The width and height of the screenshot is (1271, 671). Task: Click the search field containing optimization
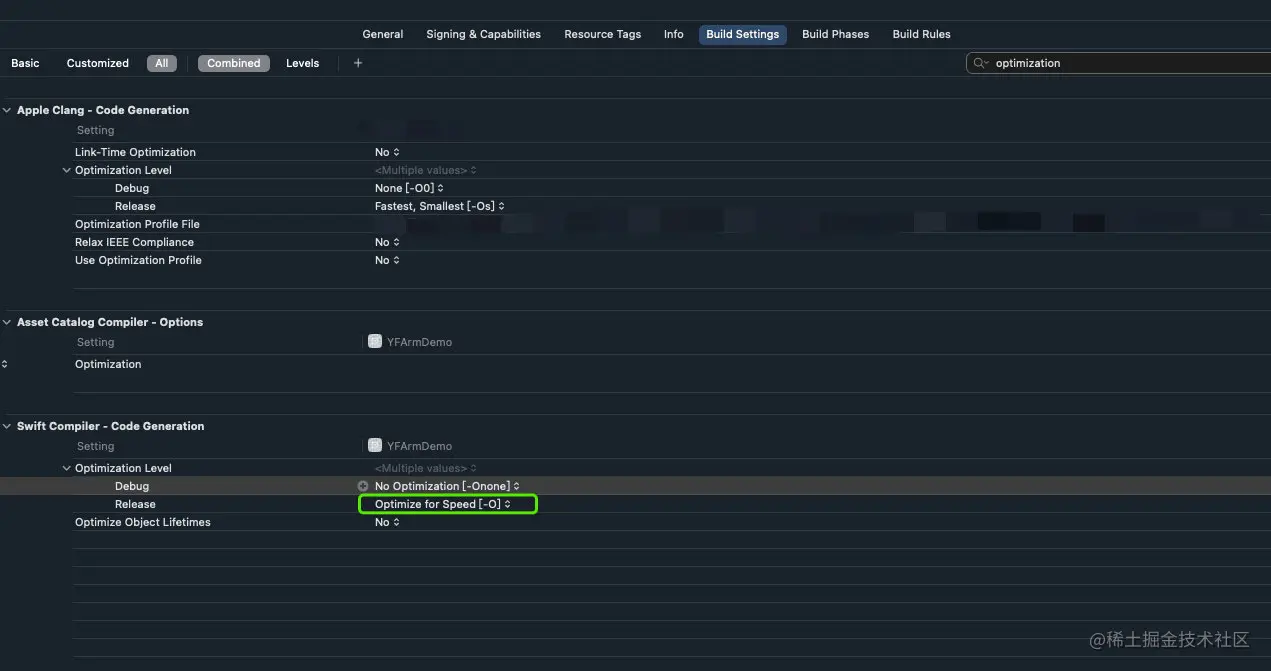tap(1117, 63)
